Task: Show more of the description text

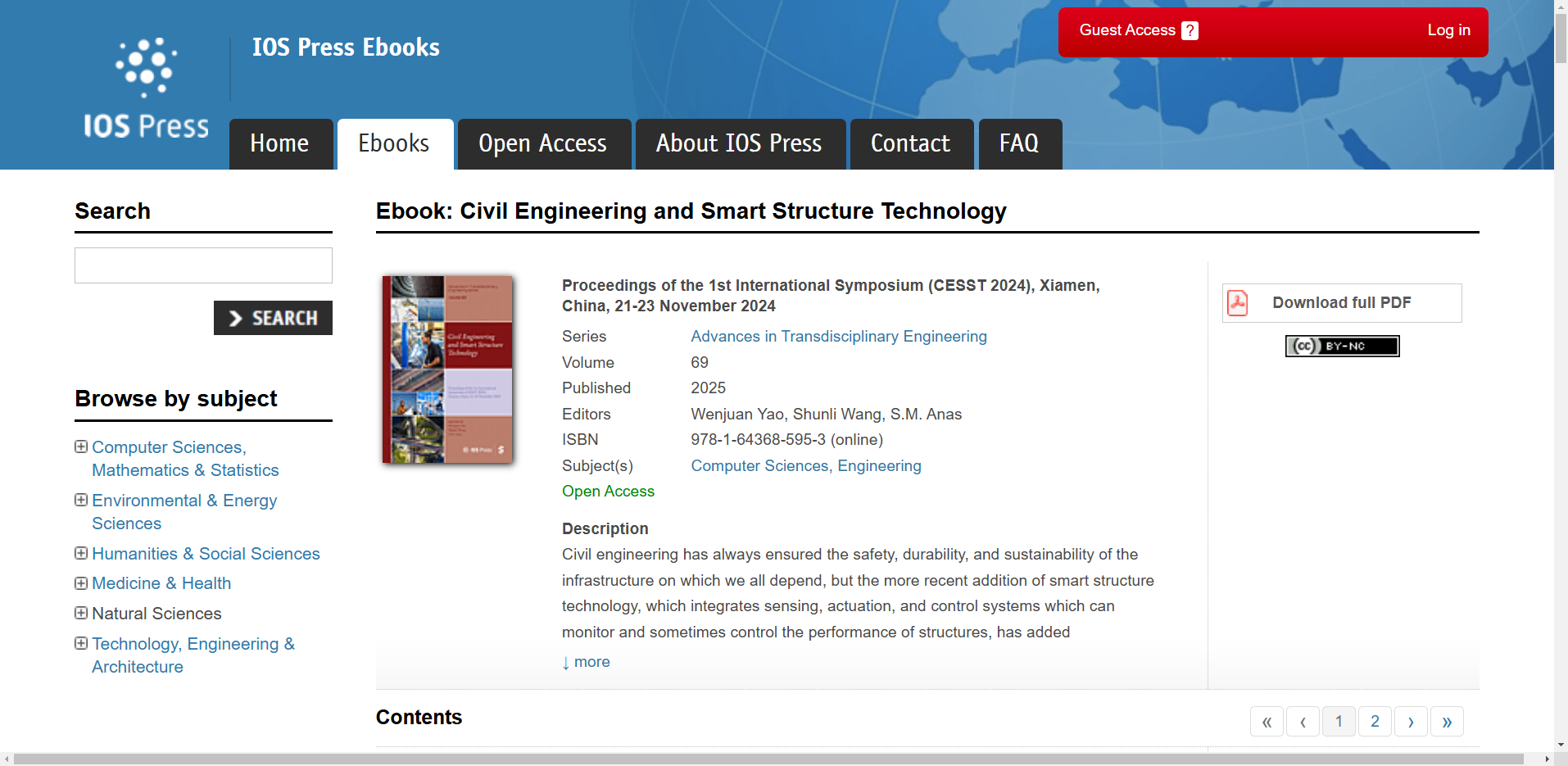Action: [587, 662]
